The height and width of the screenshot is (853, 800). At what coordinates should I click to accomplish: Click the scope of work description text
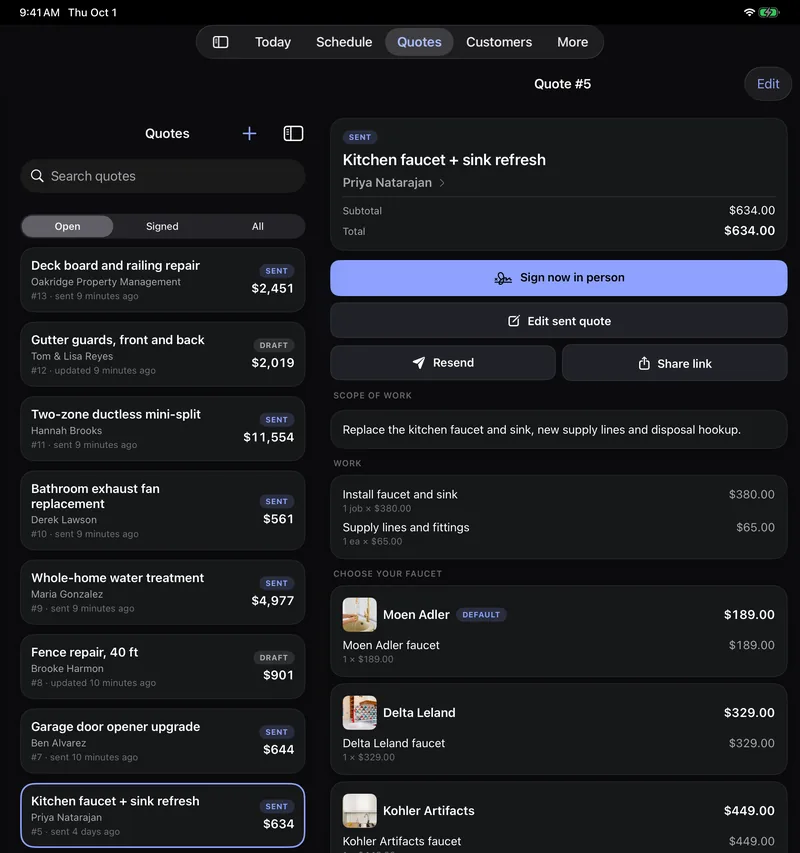[x=541, y=430]
